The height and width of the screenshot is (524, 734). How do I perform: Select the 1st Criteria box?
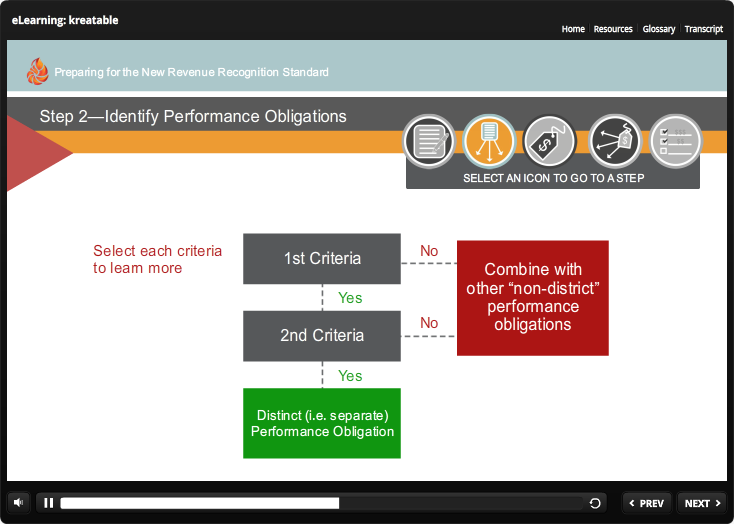(322, 259)
